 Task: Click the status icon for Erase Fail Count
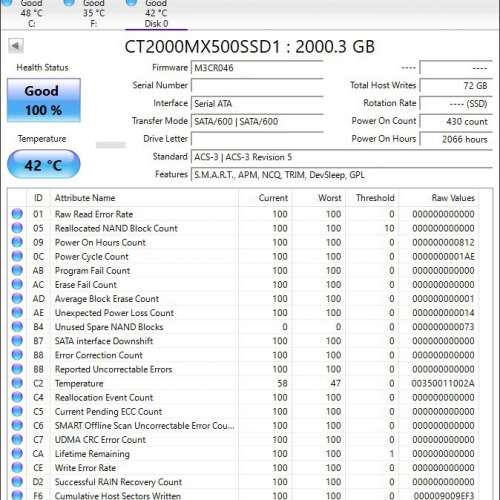coord(17,284)
